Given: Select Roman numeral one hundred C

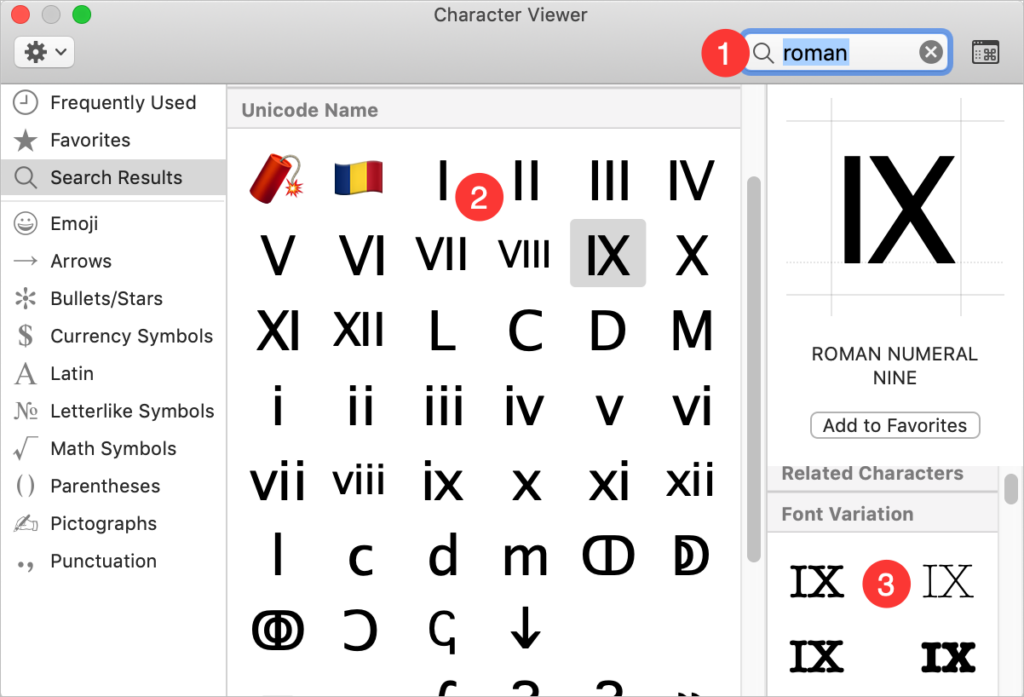Looking at the screenshot, I should tap(525, 331).
